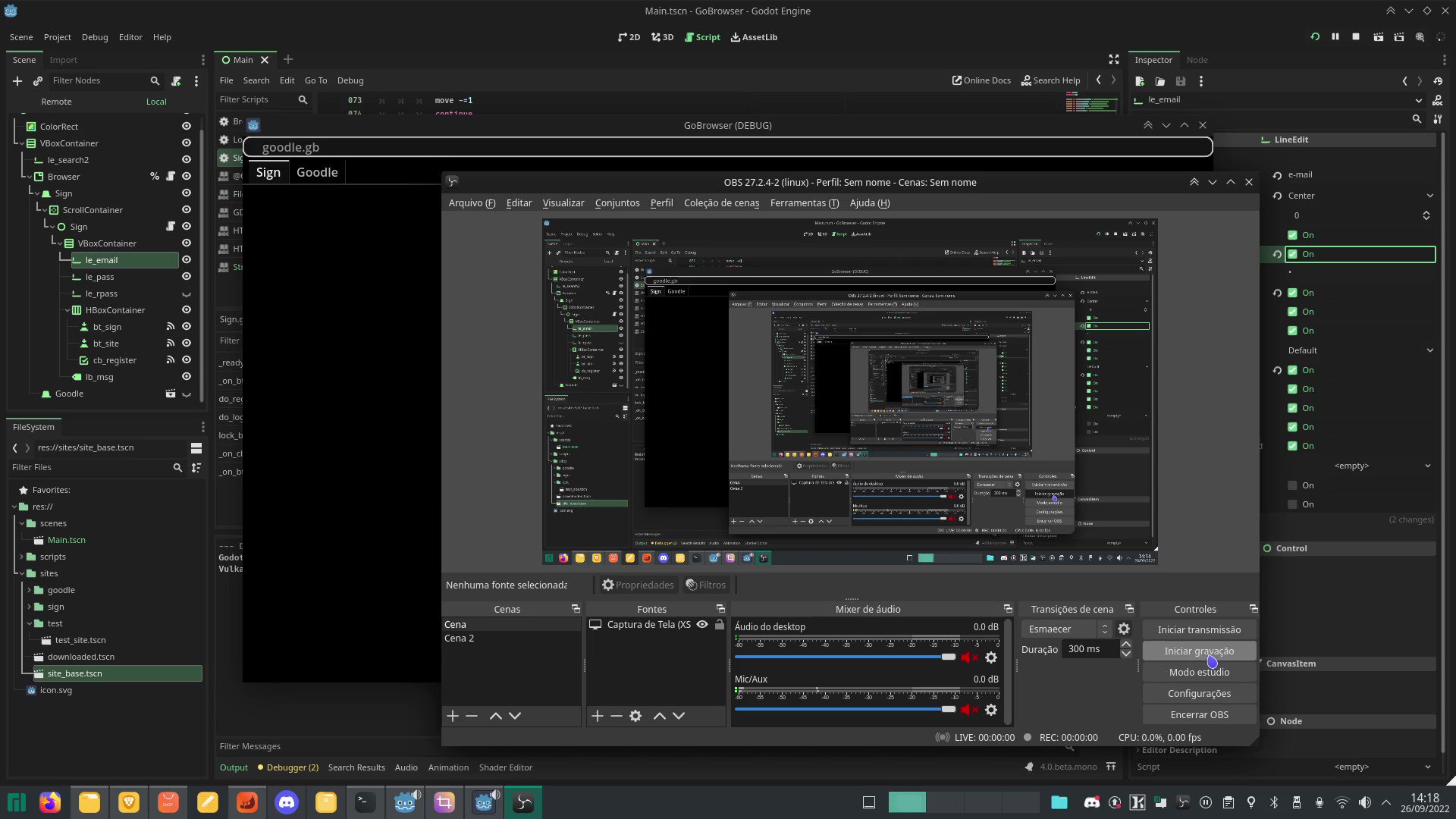Mute Áudio do desktop in OBS mixer
This screenshot has height=819, width=1456.
click(969, 657)
